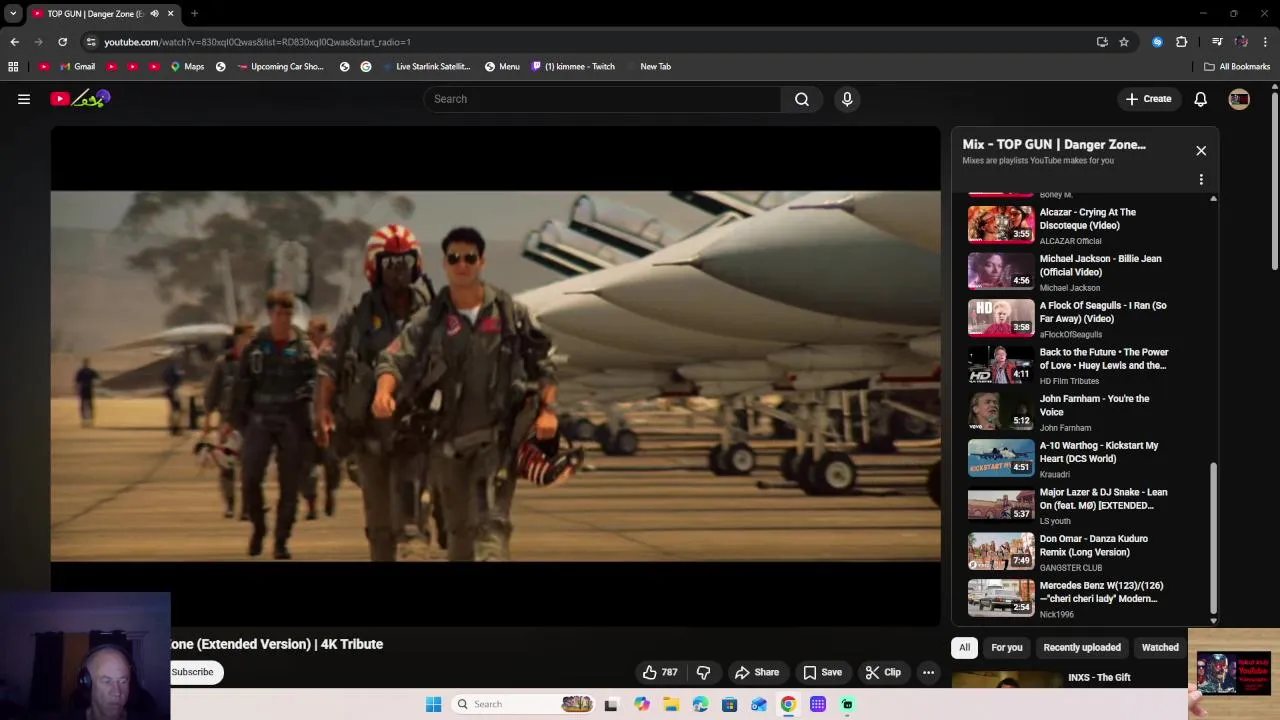The image size is (1280, 720).
Task: Click the magnifier search button
Action: 802,99
